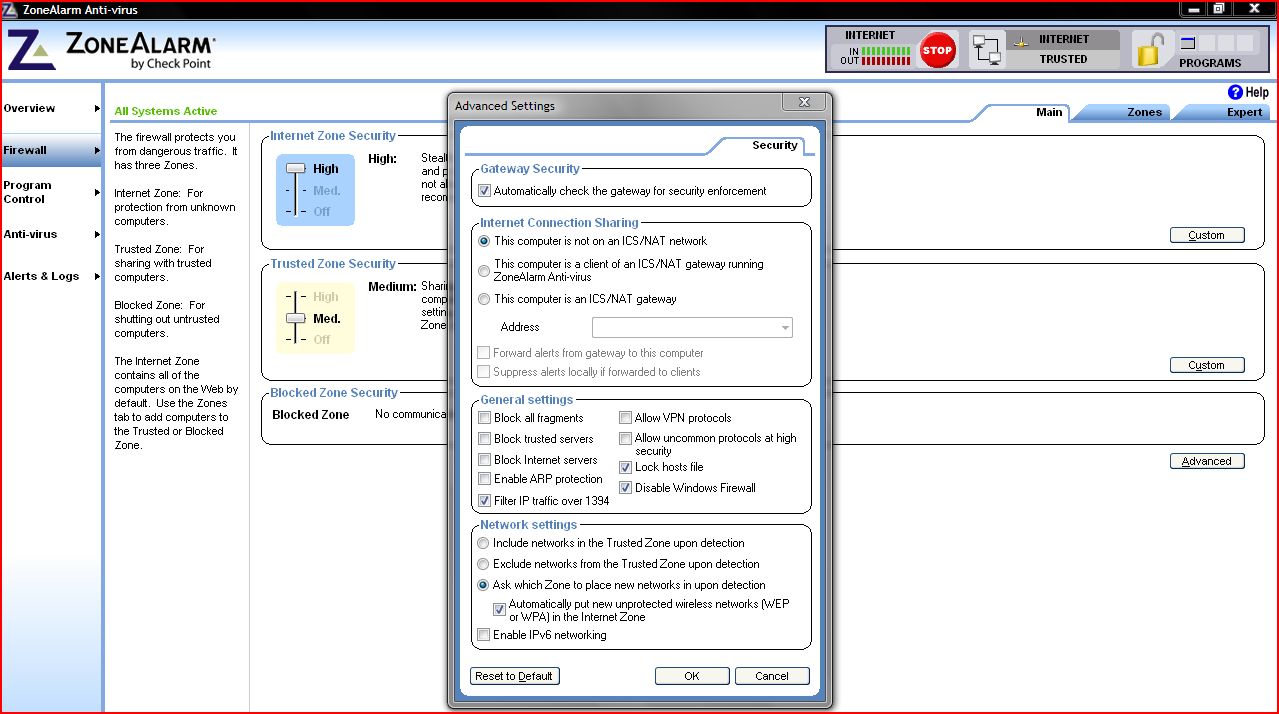
Task: Select 'client of an ICS/NAT gateway' option
Action: (484, 271)
